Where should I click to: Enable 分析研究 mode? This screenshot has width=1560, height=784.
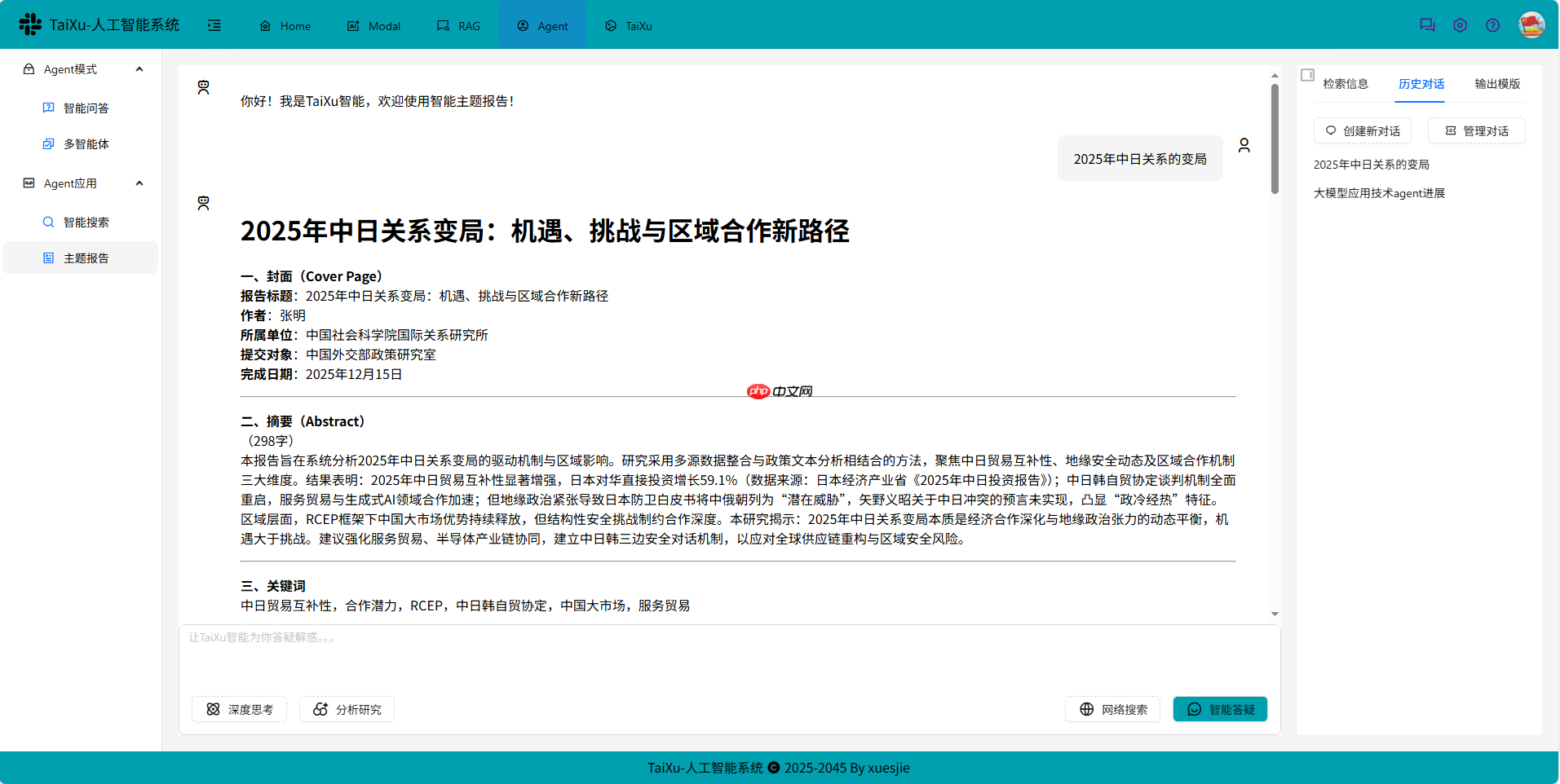click(347, 709)
